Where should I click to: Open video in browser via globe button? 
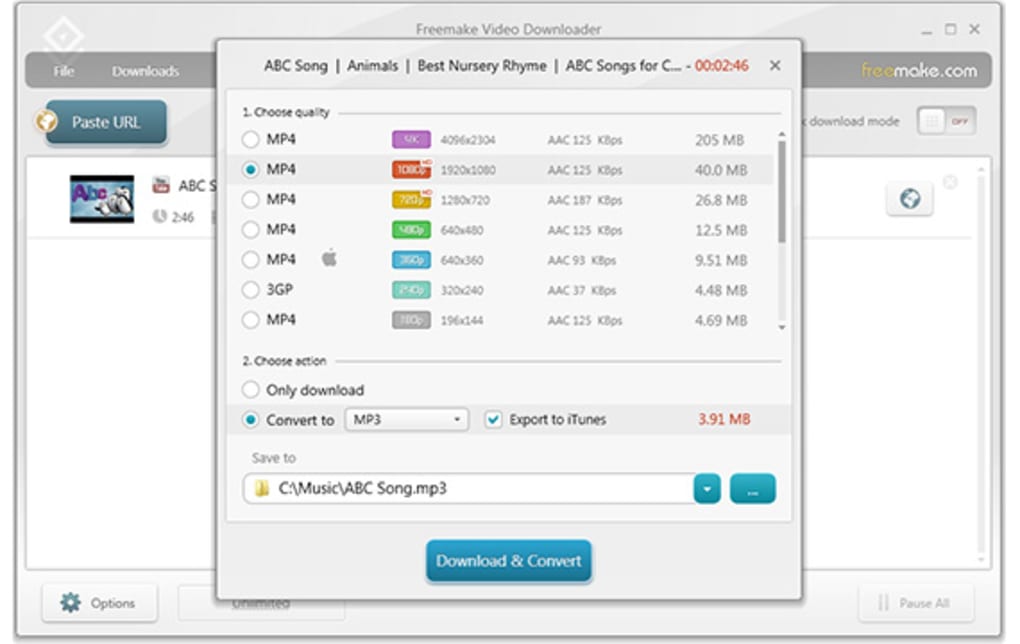pyautogui.click(x=907, y=197)
